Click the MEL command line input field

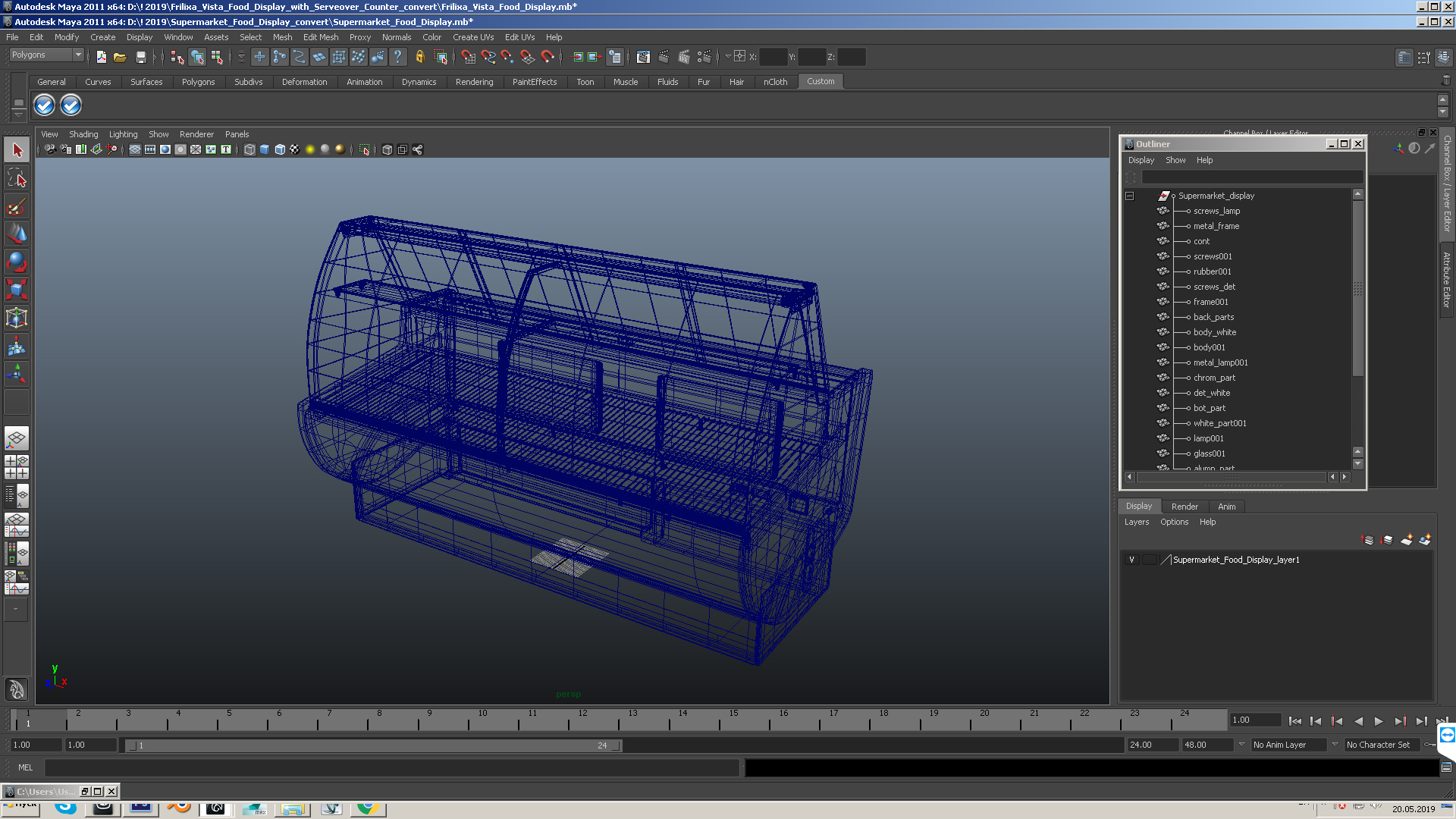click(x=391, y=767)
